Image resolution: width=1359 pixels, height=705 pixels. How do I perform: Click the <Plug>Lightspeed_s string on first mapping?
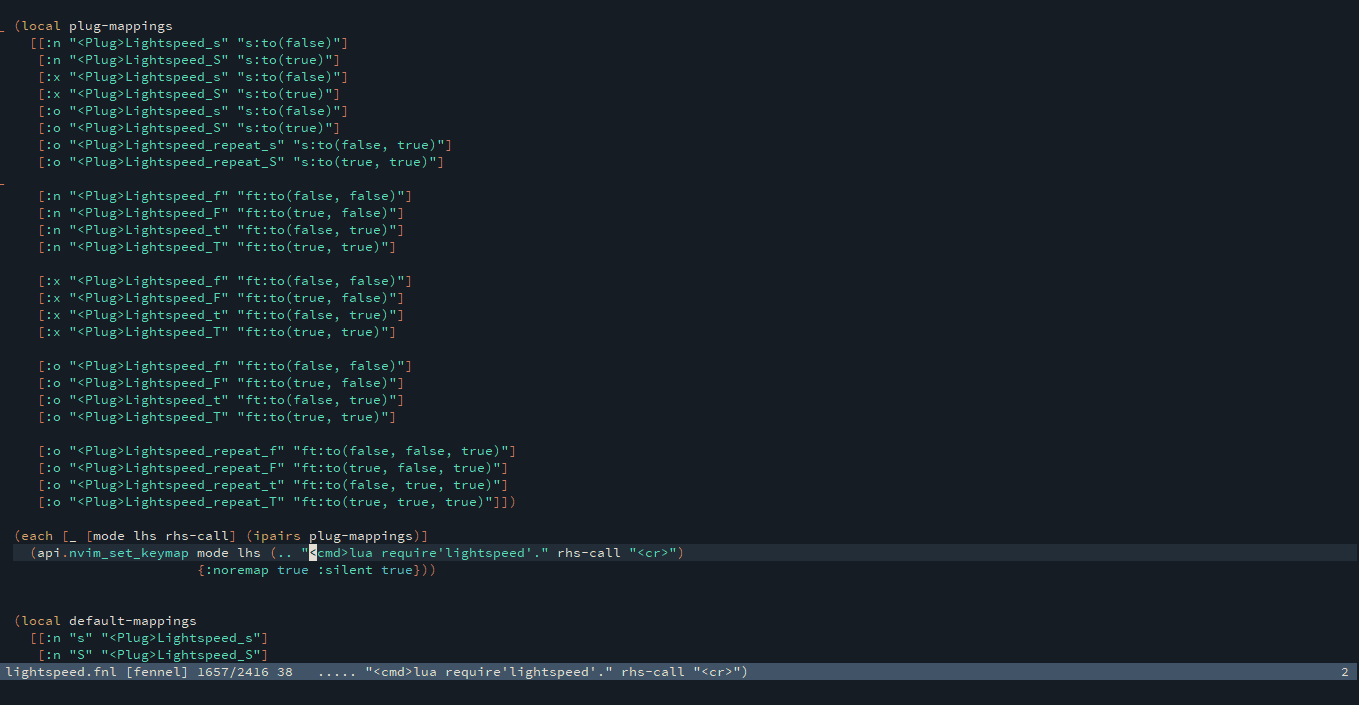coord(150,42)
